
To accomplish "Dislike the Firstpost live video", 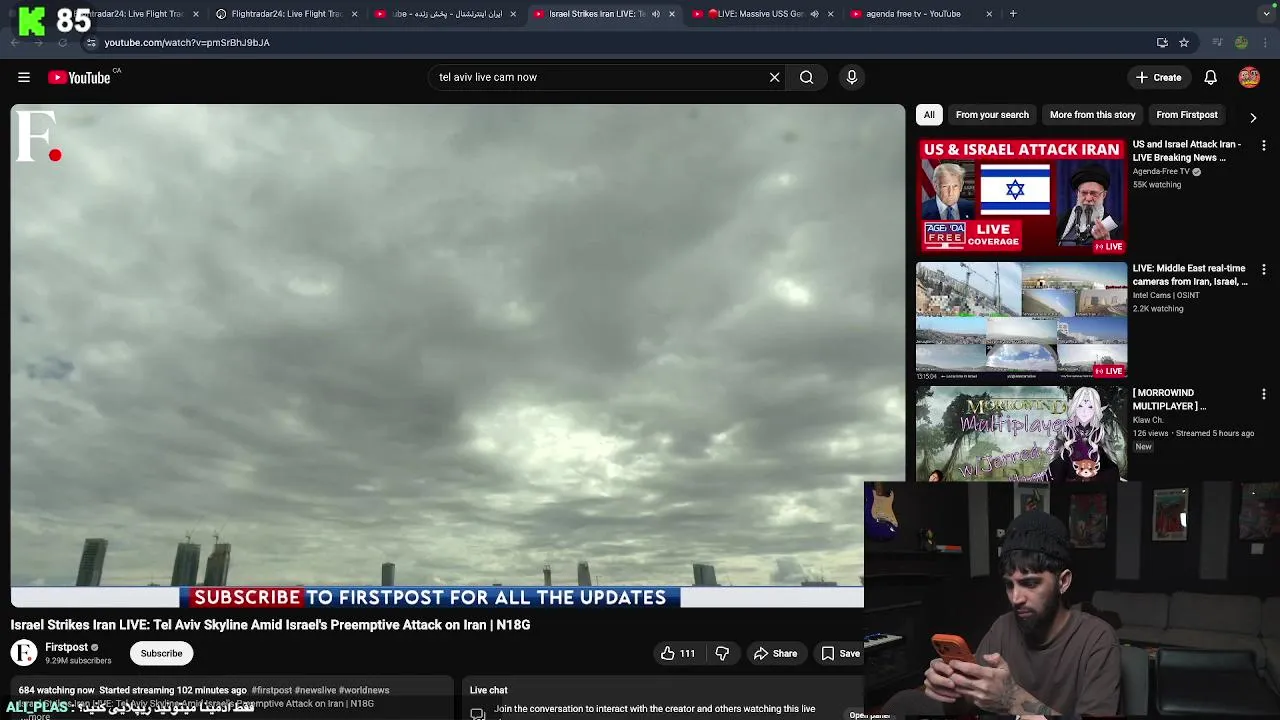I will (x=722, y=653).
